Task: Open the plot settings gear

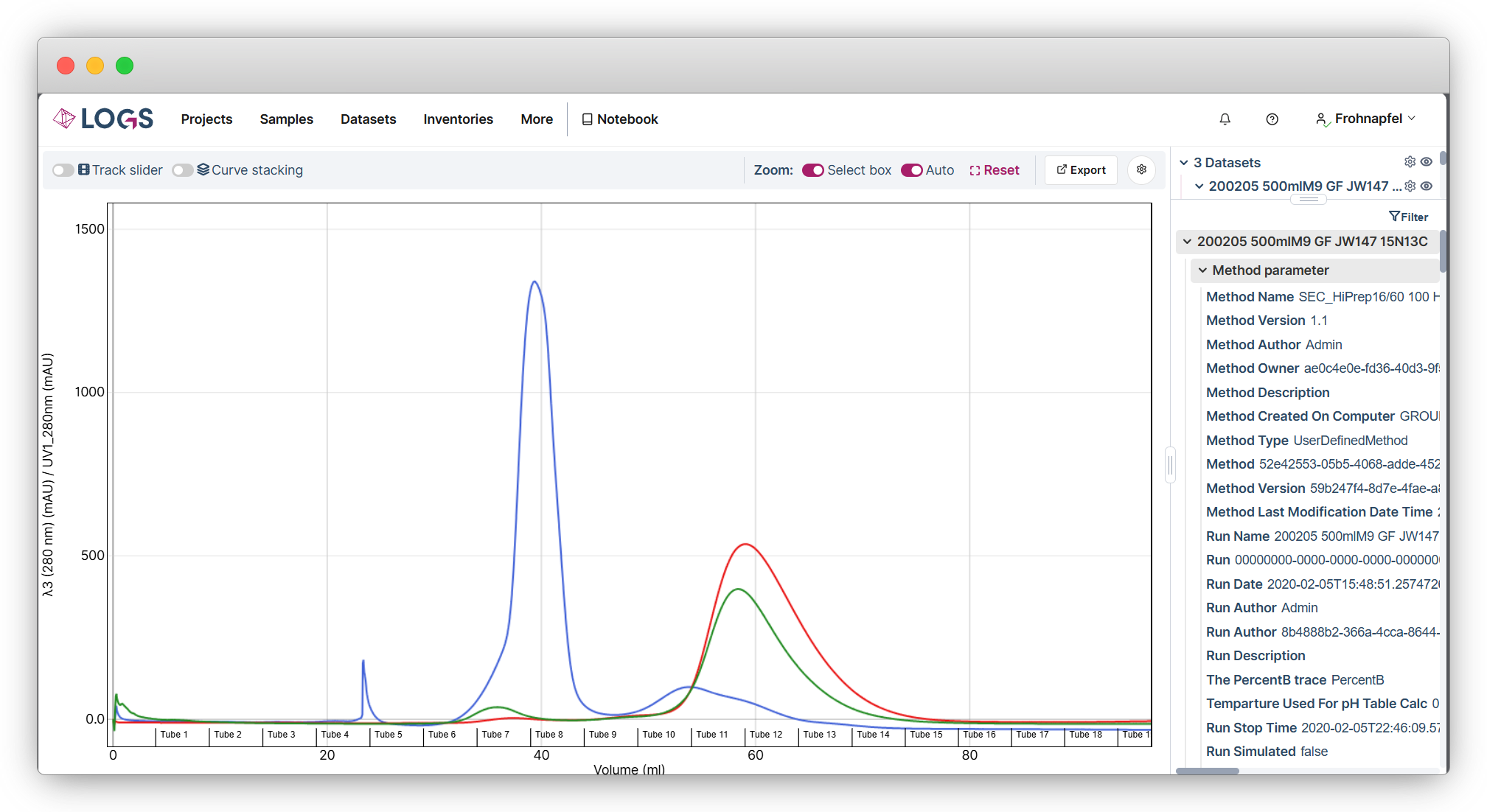Action: 1141,170
